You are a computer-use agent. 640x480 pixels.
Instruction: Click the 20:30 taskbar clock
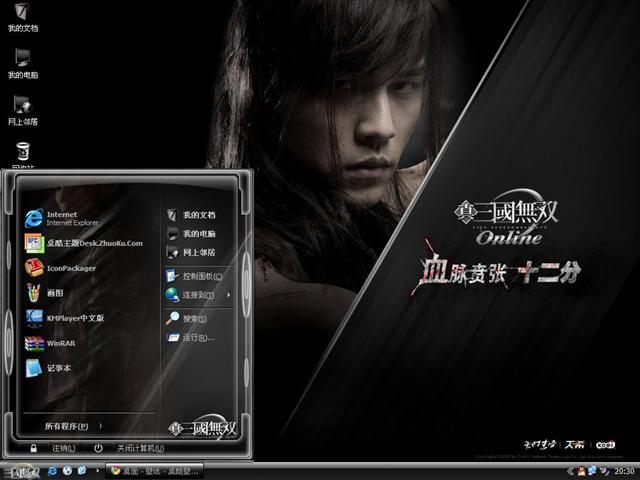coord(624,471)
